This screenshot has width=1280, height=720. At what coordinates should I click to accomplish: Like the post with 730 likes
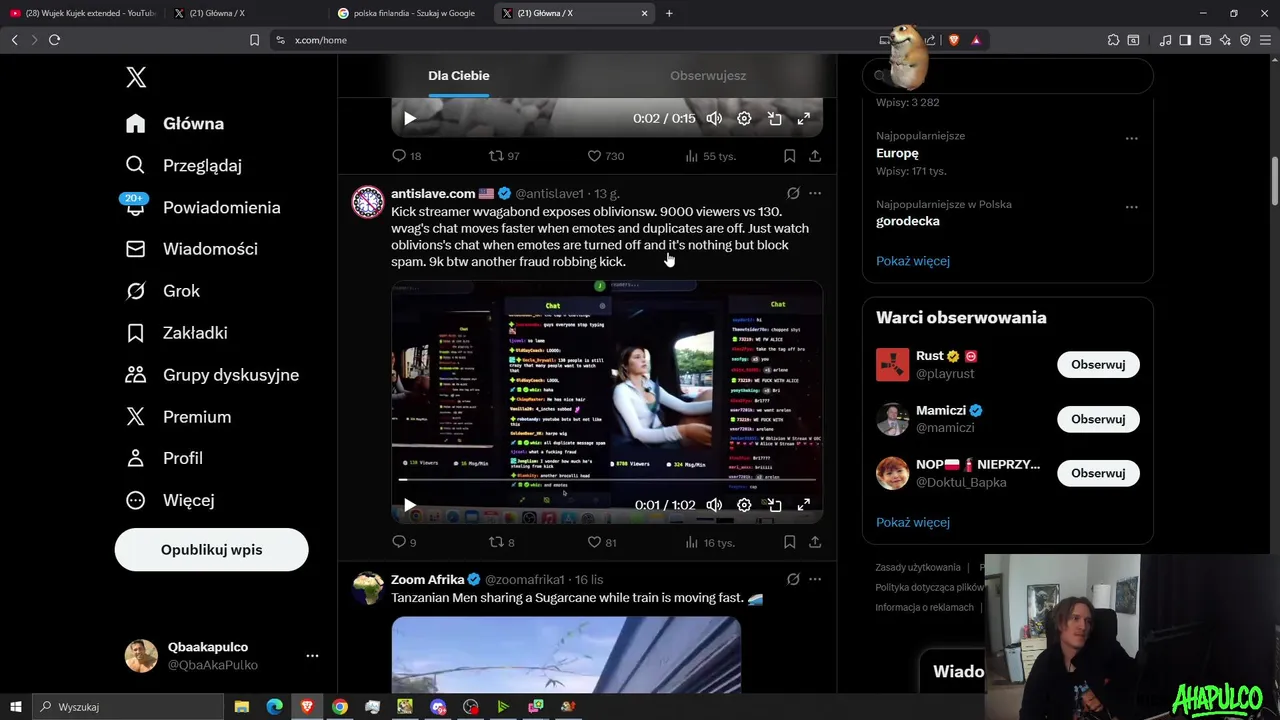[x=605, y=156]
